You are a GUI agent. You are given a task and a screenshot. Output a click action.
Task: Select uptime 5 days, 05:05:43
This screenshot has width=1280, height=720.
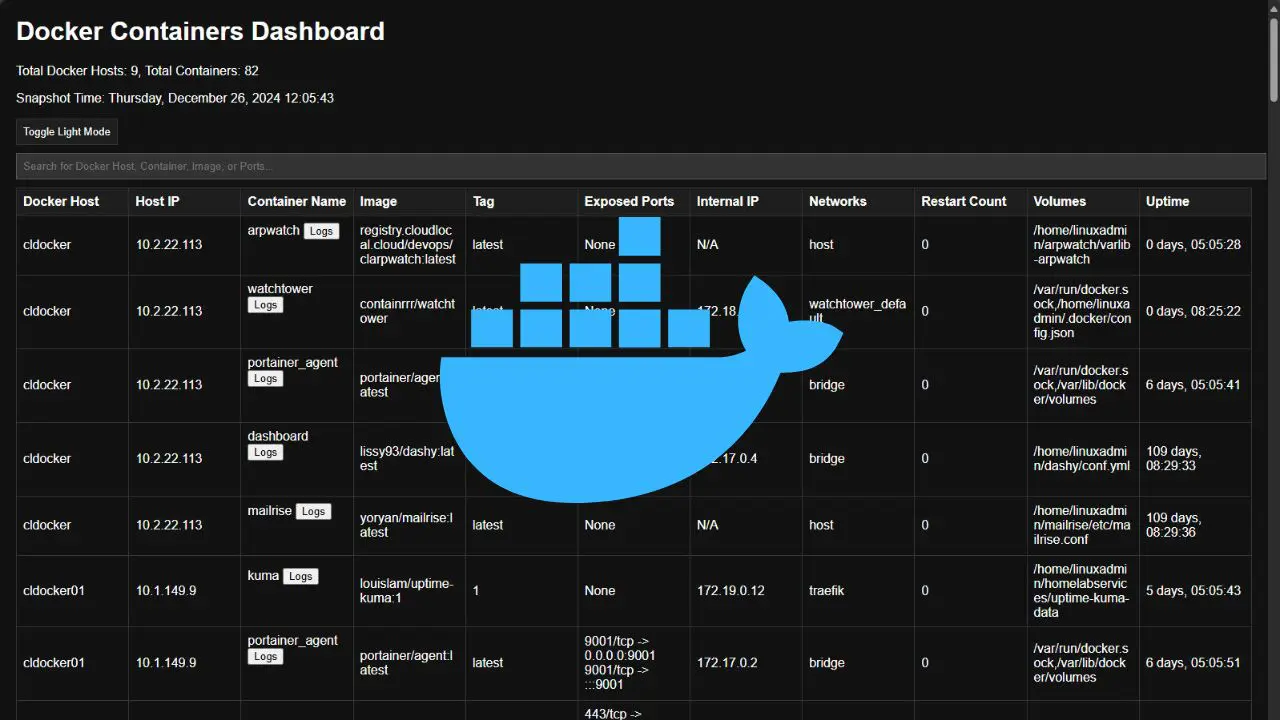pyautogui.click(x=1193, y=591)
